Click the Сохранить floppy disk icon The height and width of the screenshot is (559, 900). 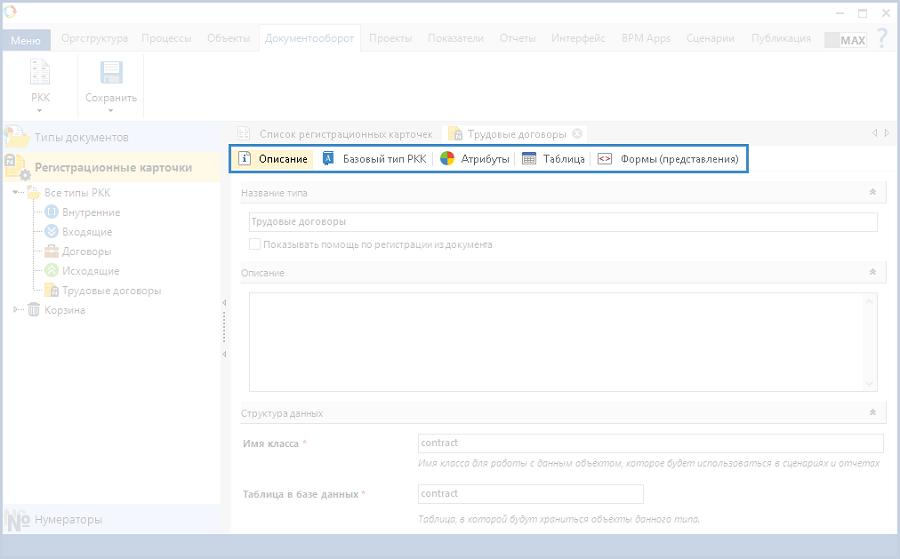(111, 73)
